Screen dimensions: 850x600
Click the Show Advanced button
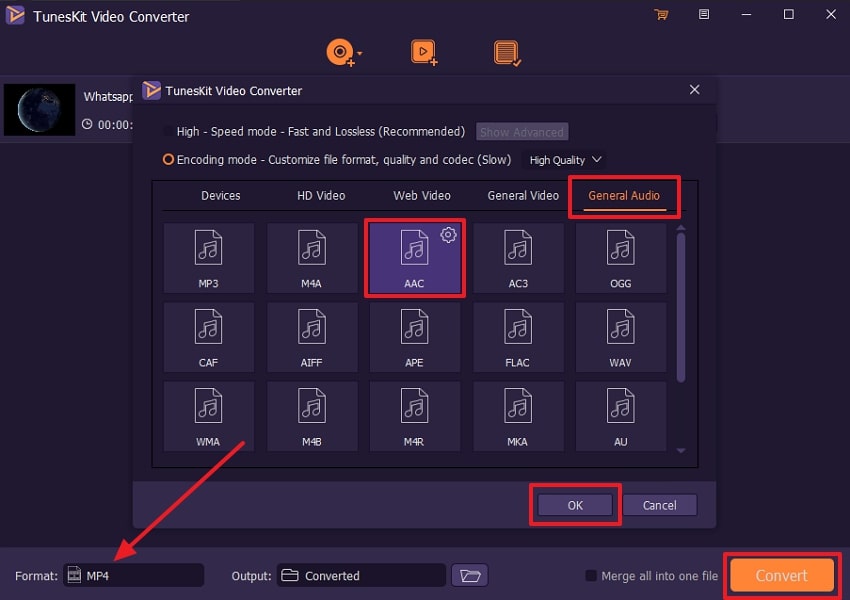(522, 132)
